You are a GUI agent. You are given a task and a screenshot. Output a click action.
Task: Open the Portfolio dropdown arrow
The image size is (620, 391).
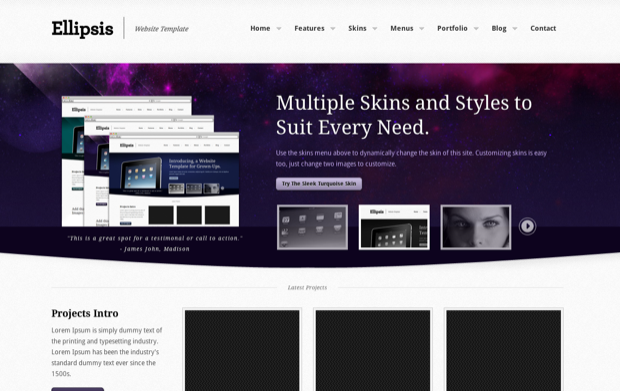(x=476, y=28)
